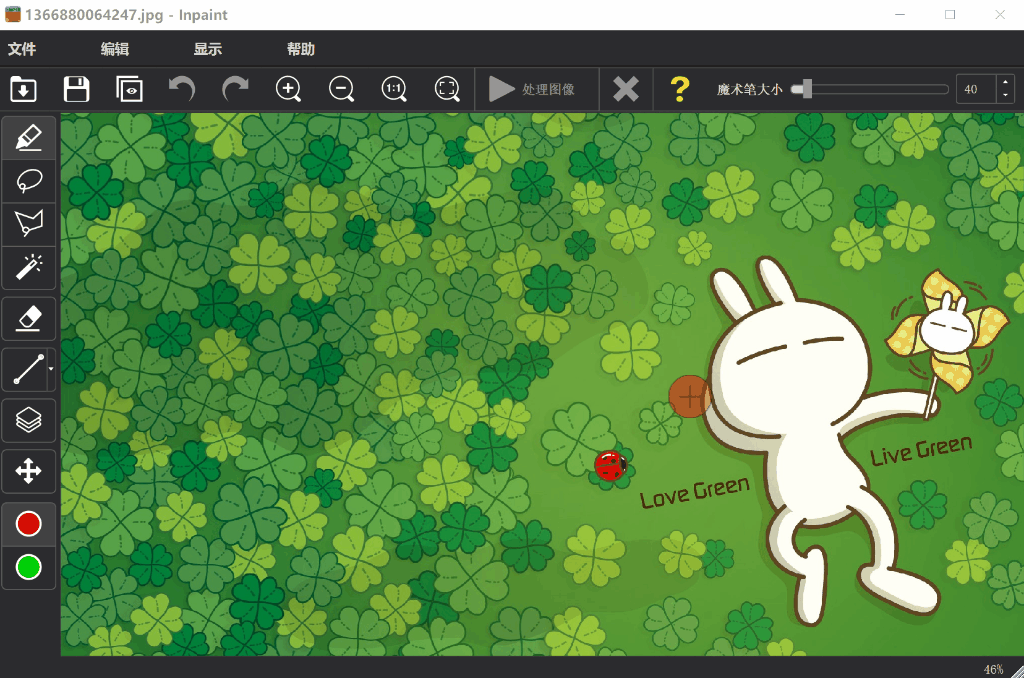This screenshot has height=678, width=1024.
Task: Click the X clear selection icon
Action: click(626, 89)
